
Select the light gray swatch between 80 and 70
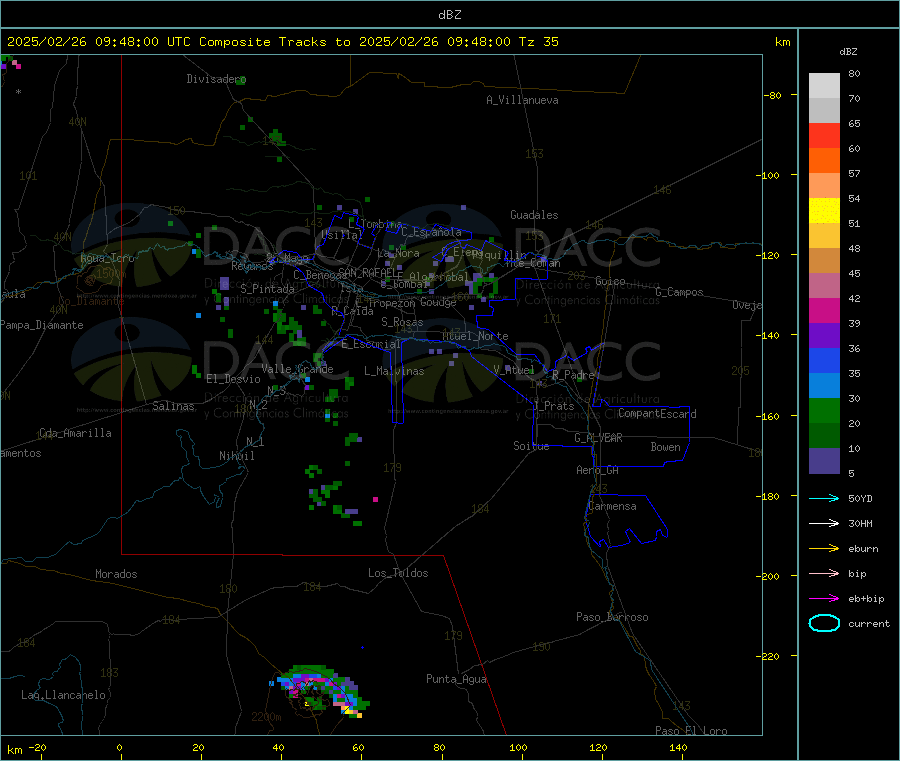click(824, 86)
